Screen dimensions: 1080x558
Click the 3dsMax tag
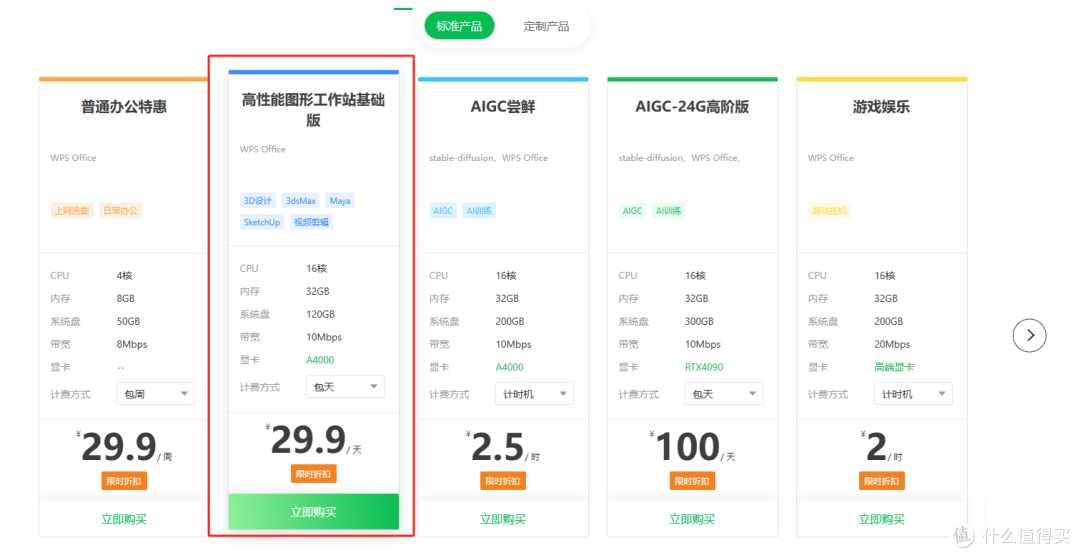pos(301,200)
